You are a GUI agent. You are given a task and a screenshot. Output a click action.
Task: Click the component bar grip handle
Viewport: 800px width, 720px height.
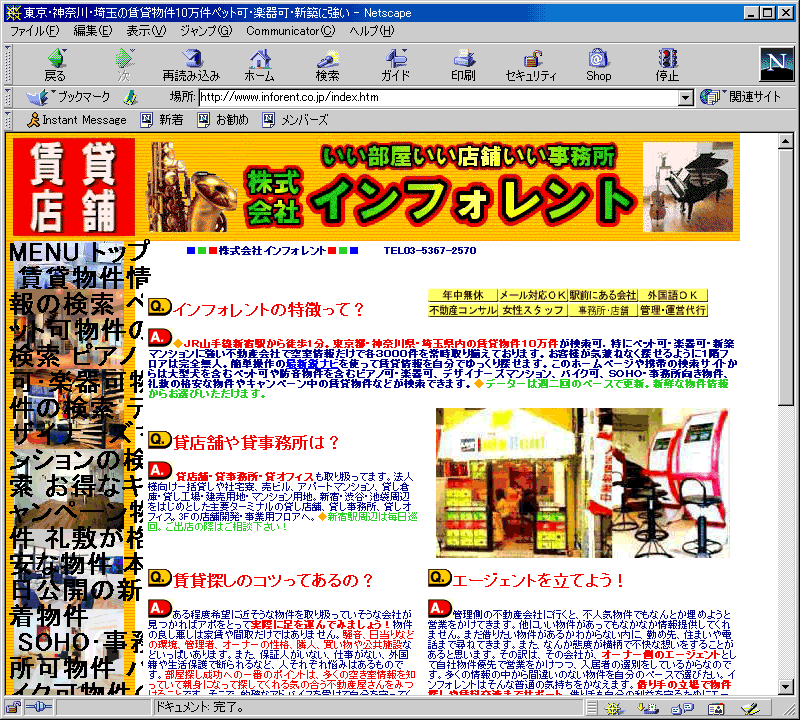[591, 708]
